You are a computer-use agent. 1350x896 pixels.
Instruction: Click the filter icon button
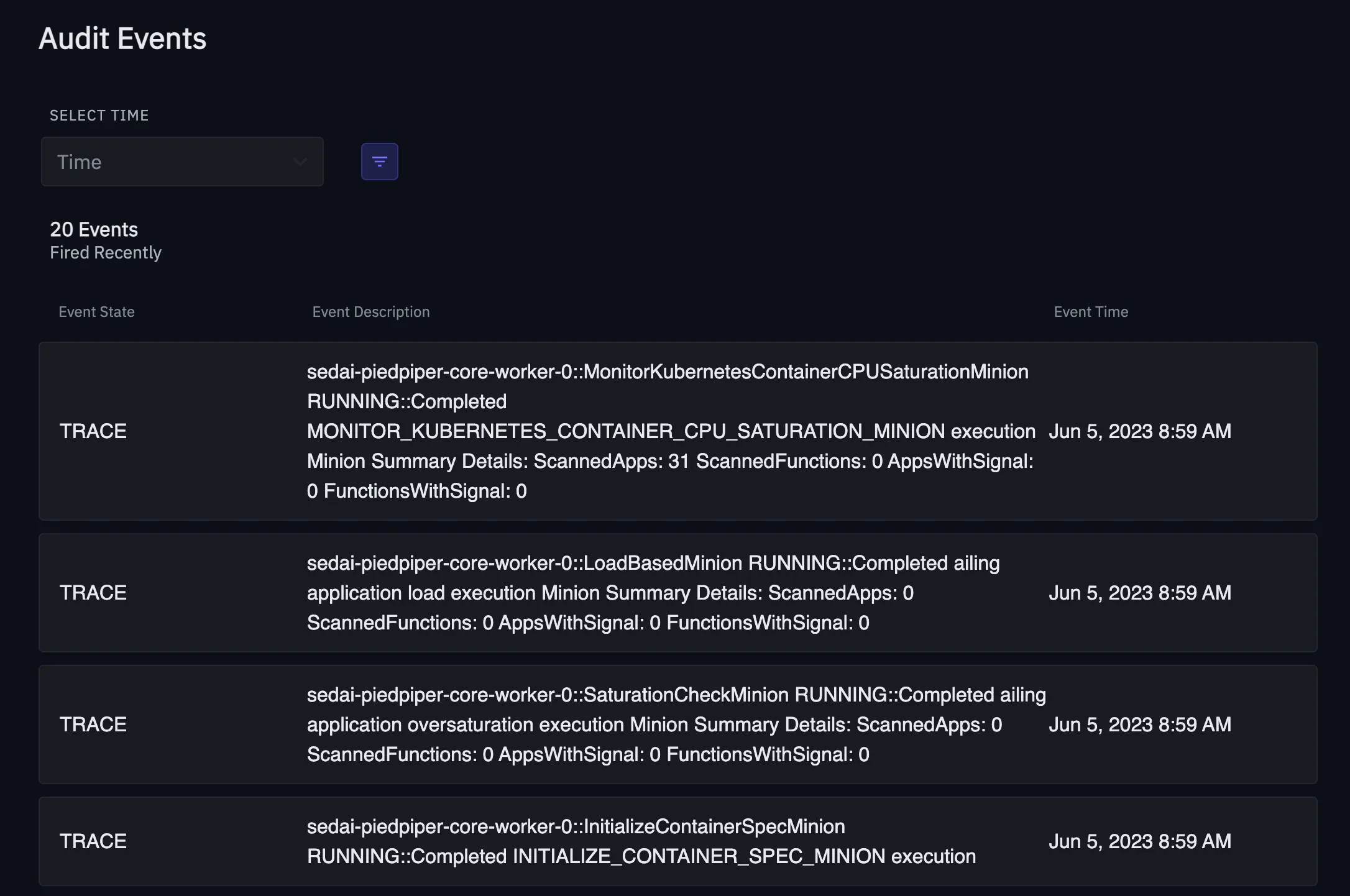click(x=379, y=162)
